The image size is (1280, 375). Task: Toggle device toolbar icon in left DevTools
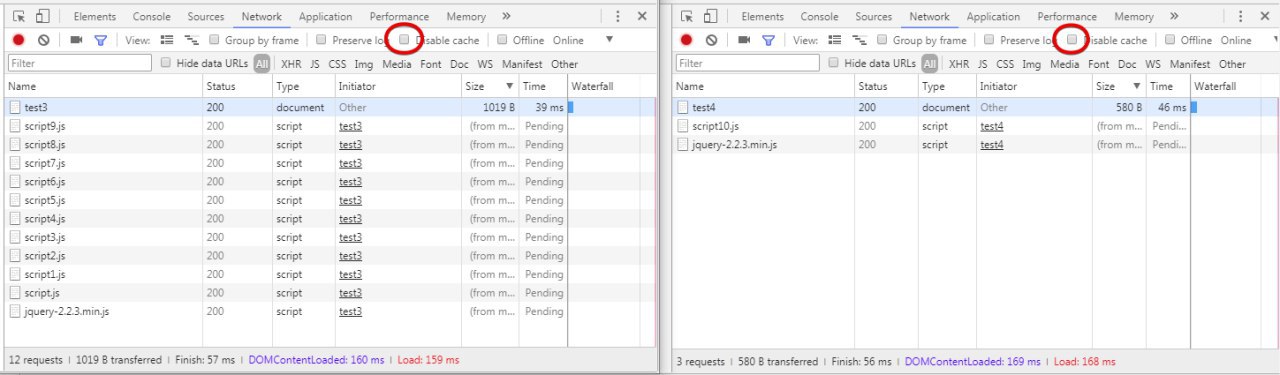(x=42, y=16)
